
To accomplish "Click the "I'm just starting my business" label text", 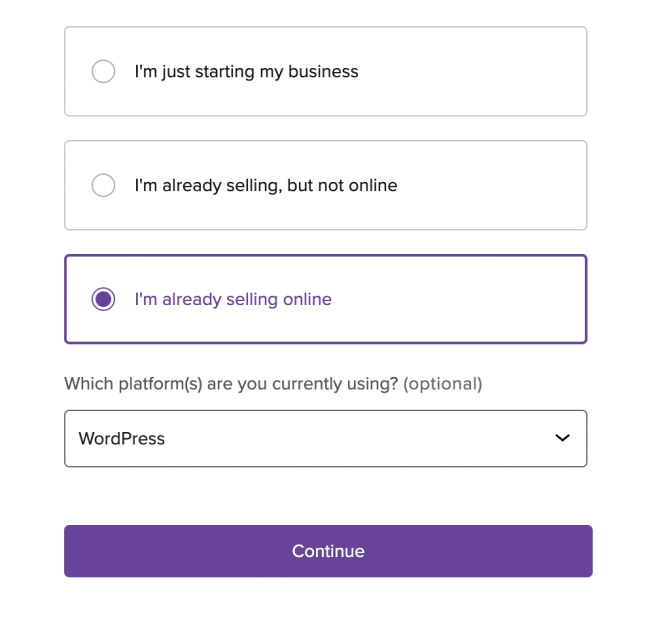I will coord(246,72).
